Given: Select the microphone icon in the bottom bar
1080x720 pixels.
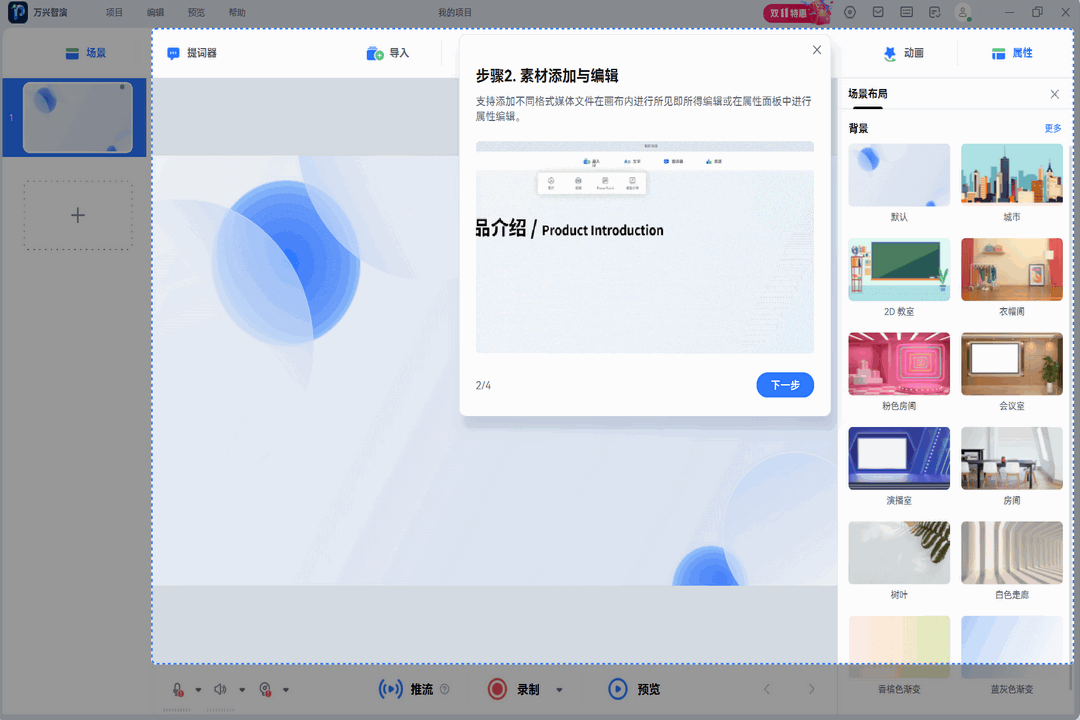Looking at the screenshot, I should (x=177, y=689).
